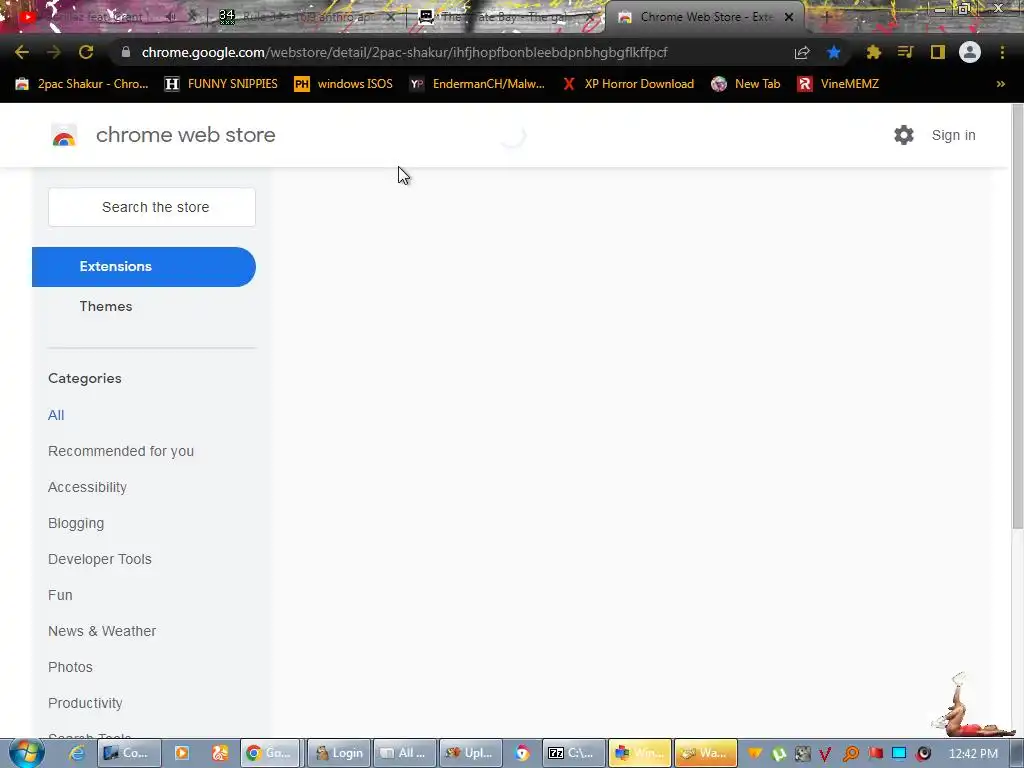Choose the News & Weather category
This screenshot has height=768, width=1024.
(102, 631)
